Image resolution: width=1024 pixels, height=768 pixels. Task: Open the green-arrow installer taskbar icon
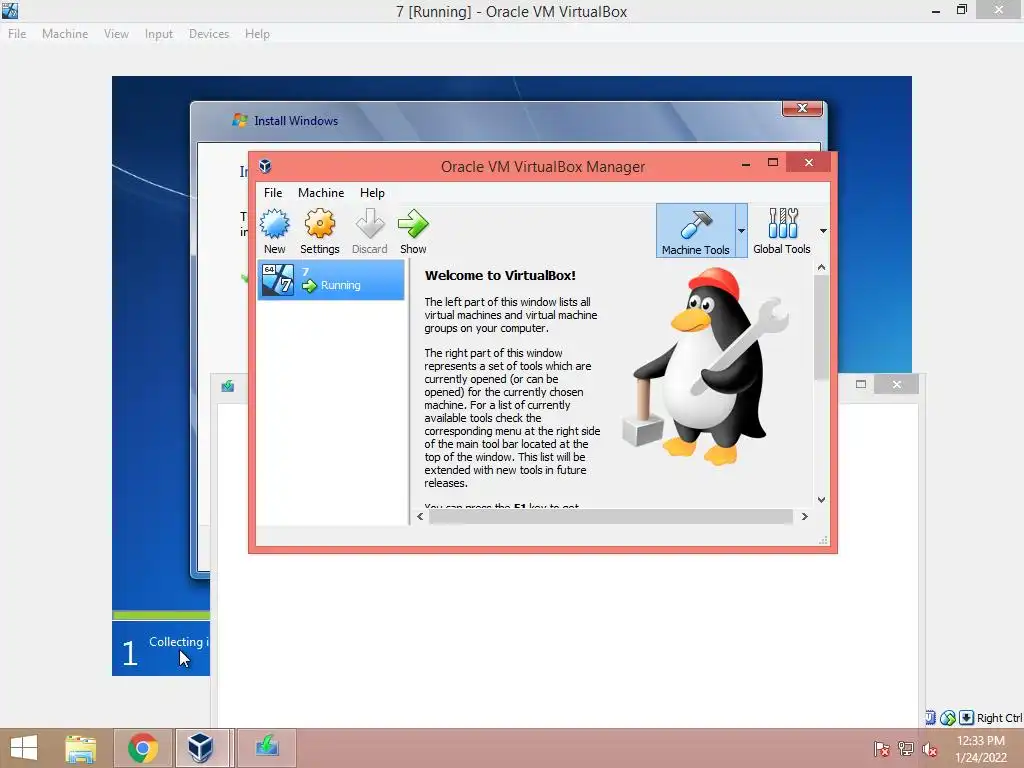point(266,746)
